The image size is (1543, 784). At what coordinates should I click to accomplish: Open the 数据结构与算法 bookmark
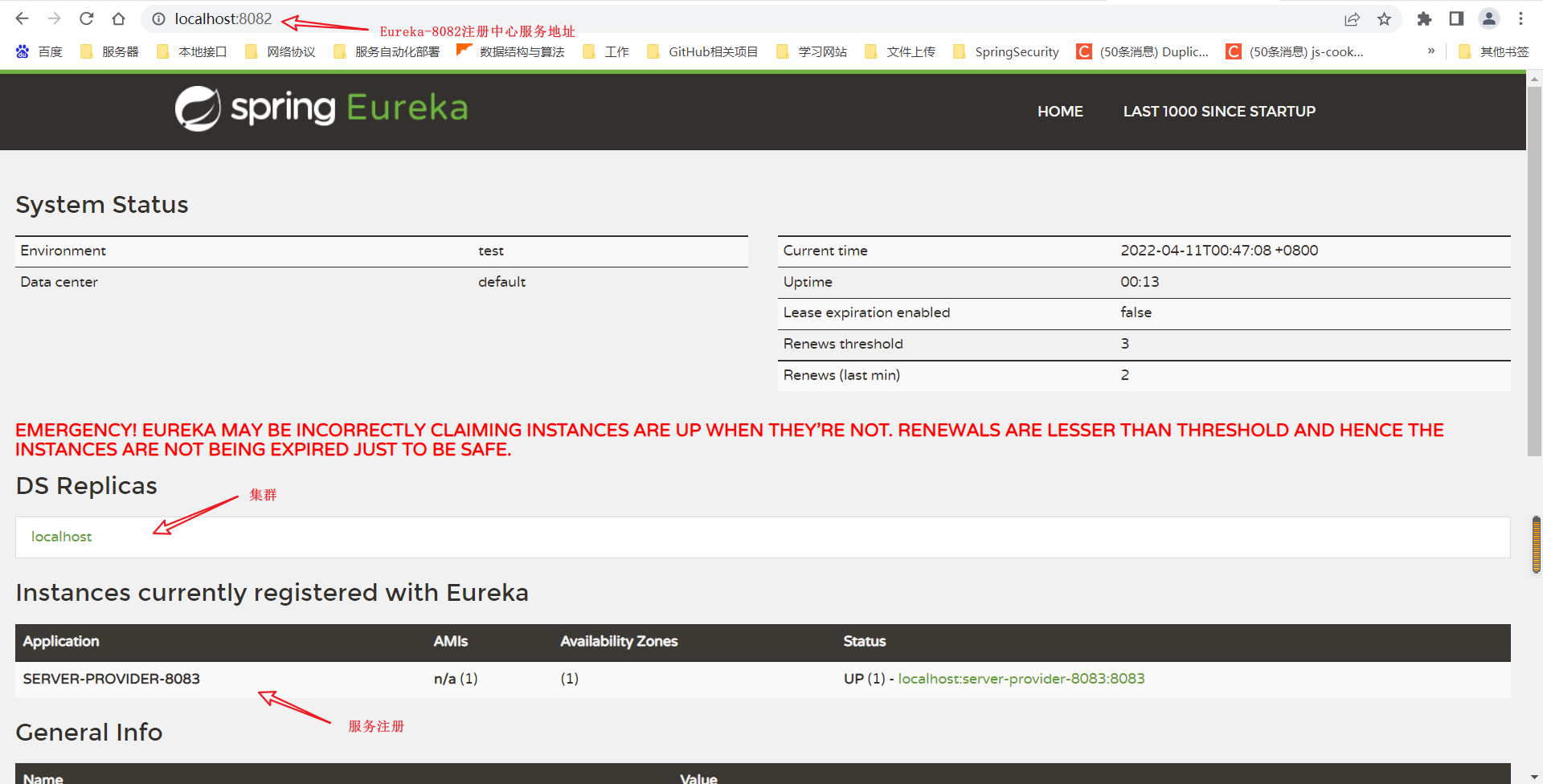click(x=510, y=51)
